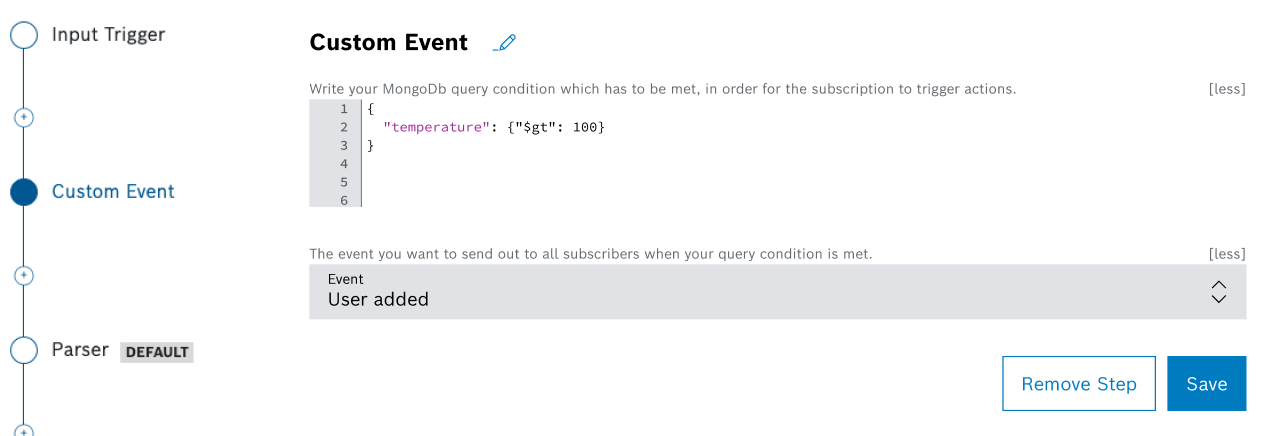Click the filled Custom Event step circle
This screenshot has width=1276, height=436.
click(24, 192)
